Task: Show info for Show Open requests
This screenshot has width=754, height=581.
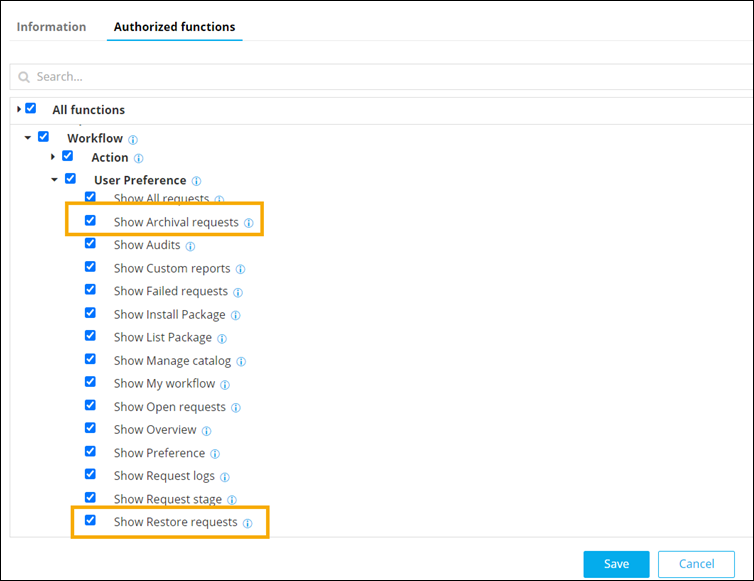Action: pos(236,408)
